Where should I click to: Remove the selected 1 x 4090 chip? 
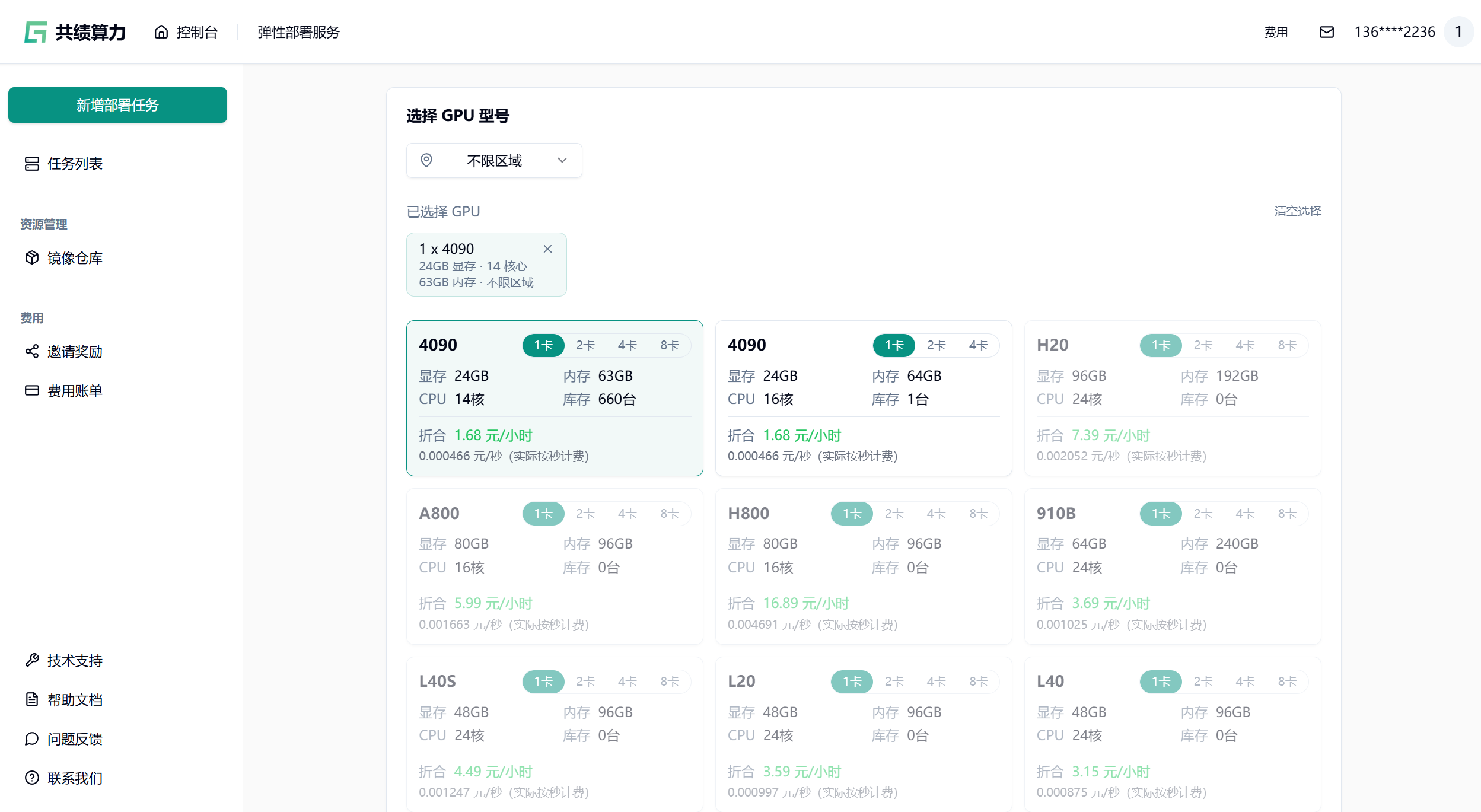(547, 249)
